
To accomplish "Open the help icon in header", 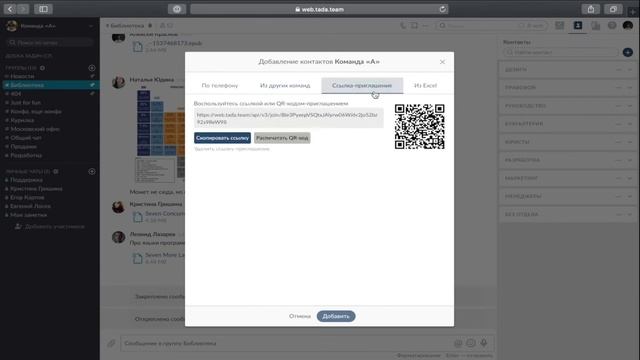I will click(x=612, y=26).
